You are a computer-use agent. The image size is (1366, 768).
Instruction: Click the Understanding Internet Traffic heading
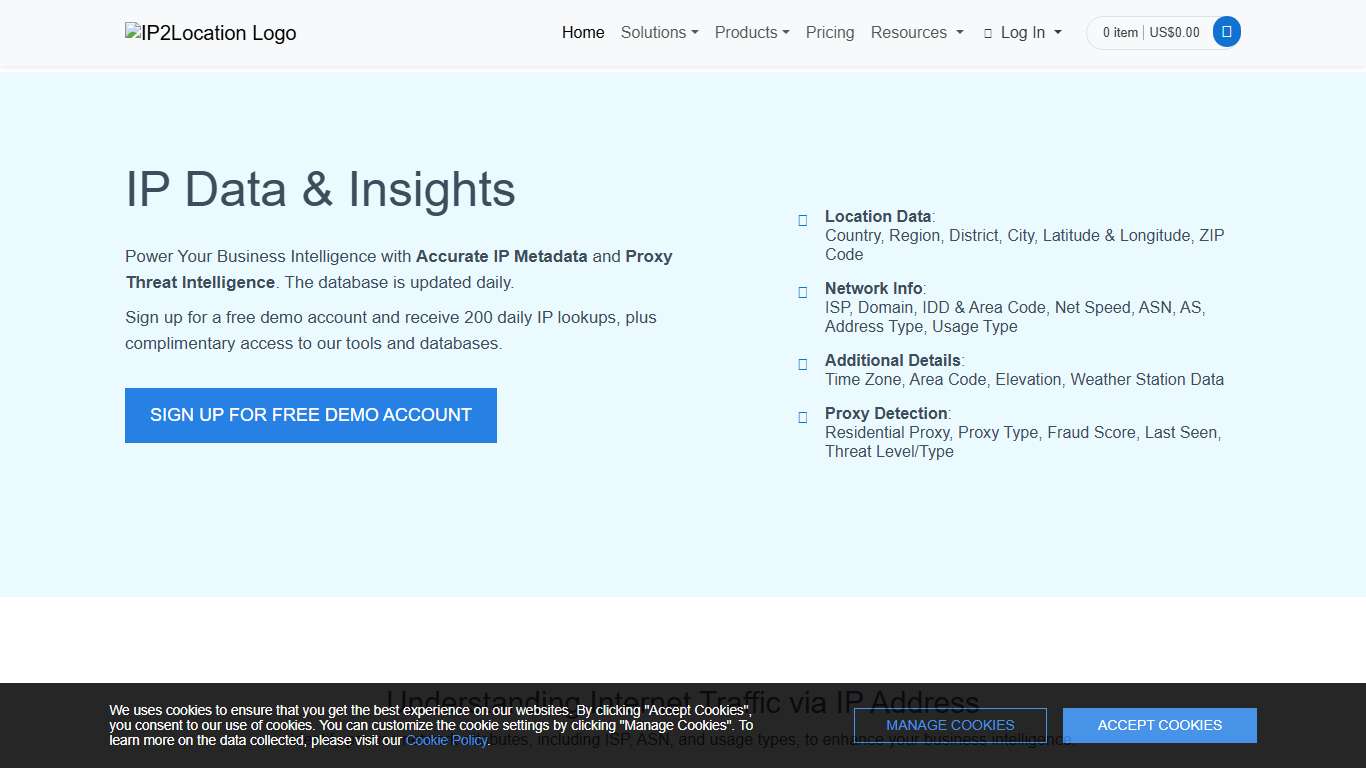pos(683,703)
